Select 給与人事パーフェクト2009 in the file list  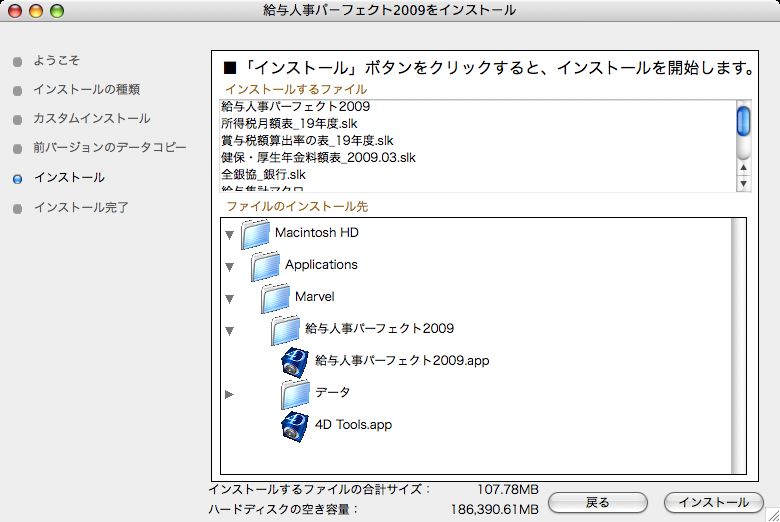click(x=295, y=106)
